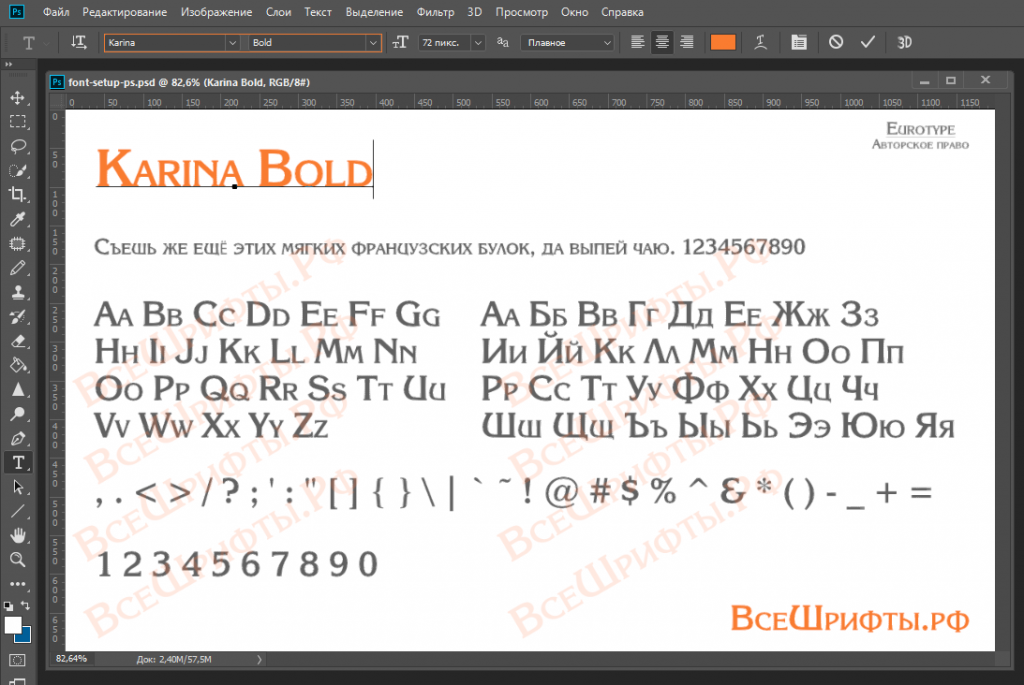Select font-setup-ps.psd document tab
Image resolution: width=1024 pixels, height=685 pixels.
(189, 82)
